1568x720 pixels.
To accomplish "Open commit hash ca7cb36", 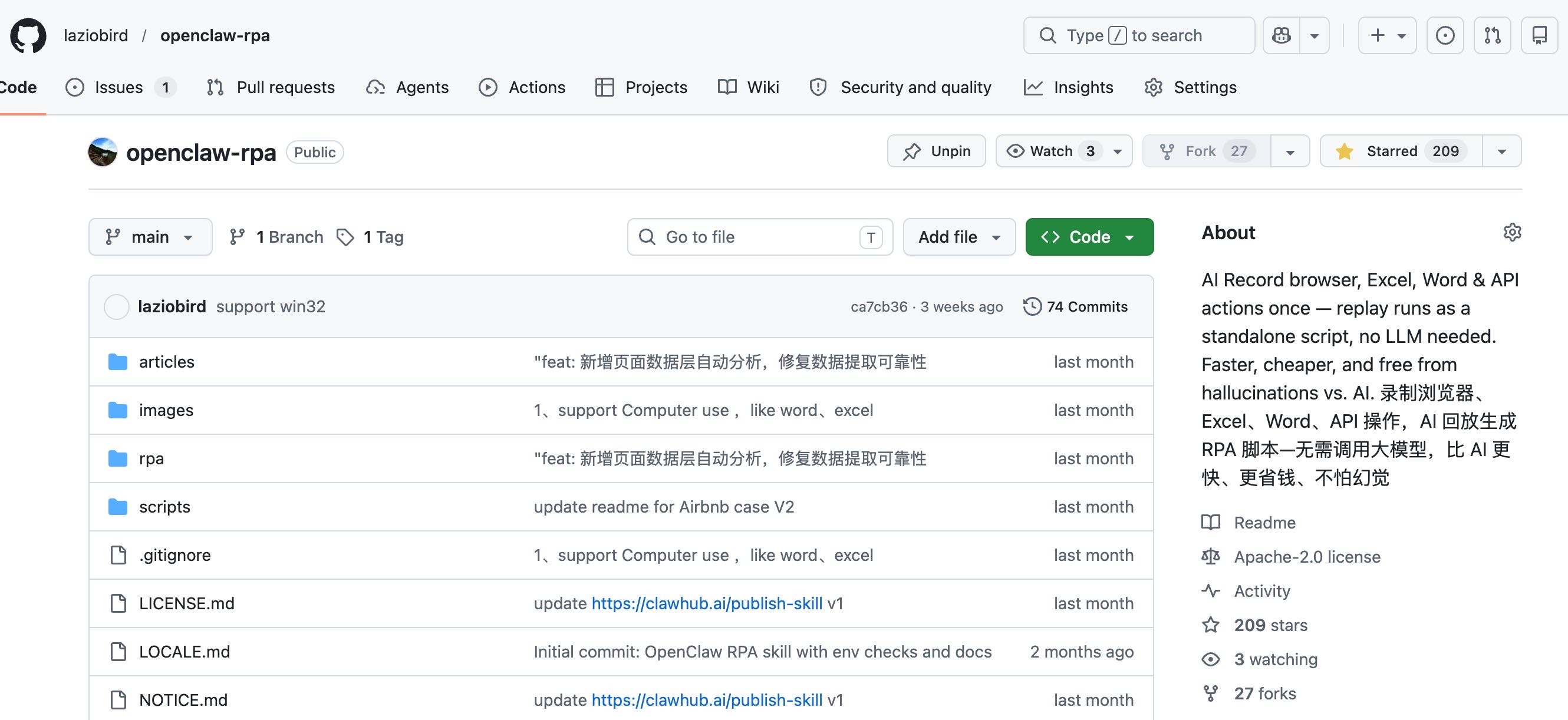I will coord(879,307).
